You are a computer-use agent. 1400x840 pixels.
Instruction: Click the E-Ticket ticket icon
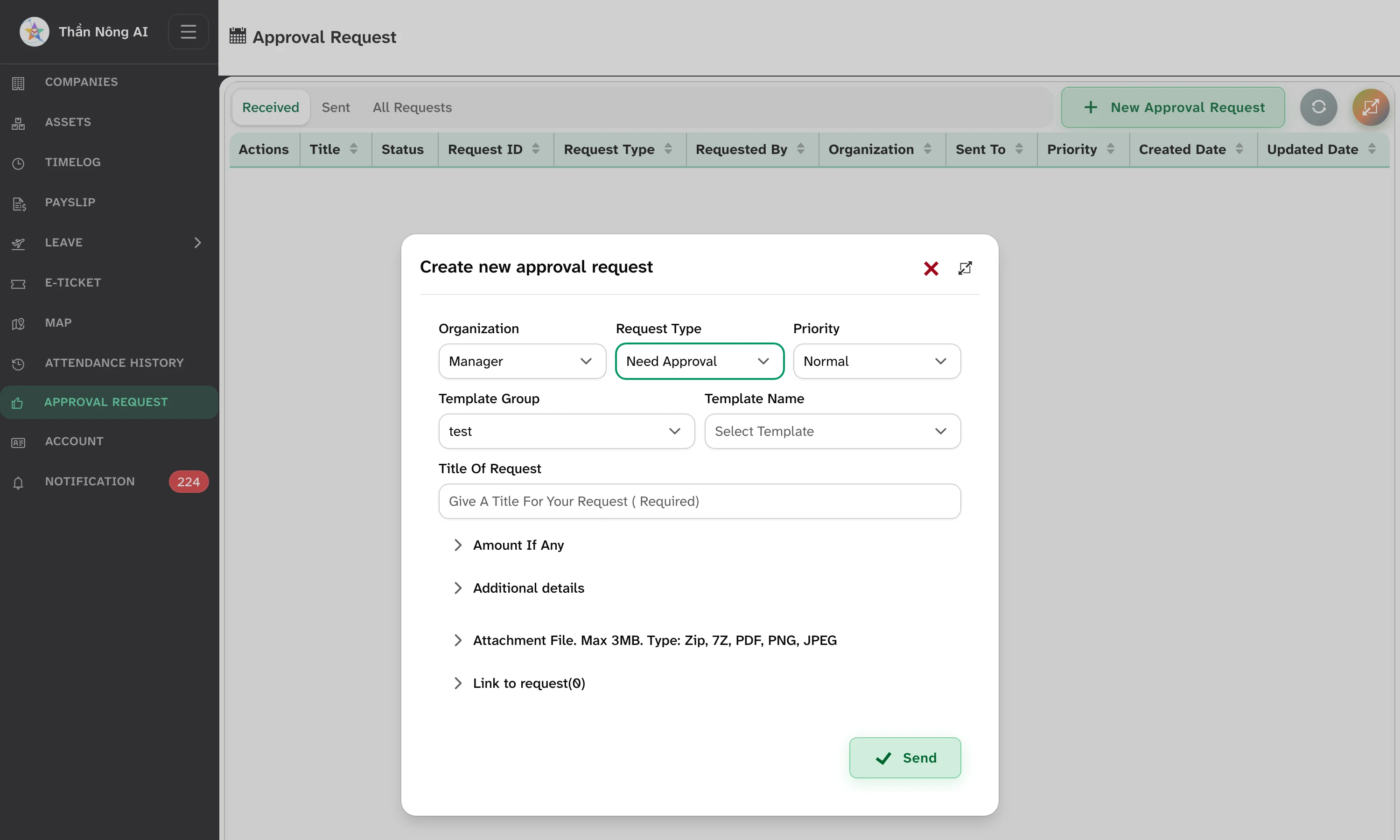[18, 284]
